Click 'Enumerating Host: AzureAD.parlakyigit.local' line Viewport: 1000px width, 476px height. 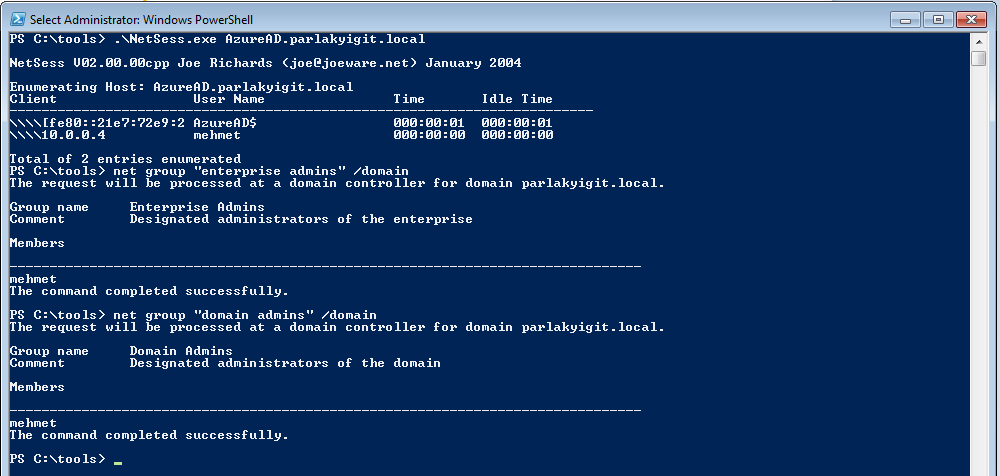[181, 87]
